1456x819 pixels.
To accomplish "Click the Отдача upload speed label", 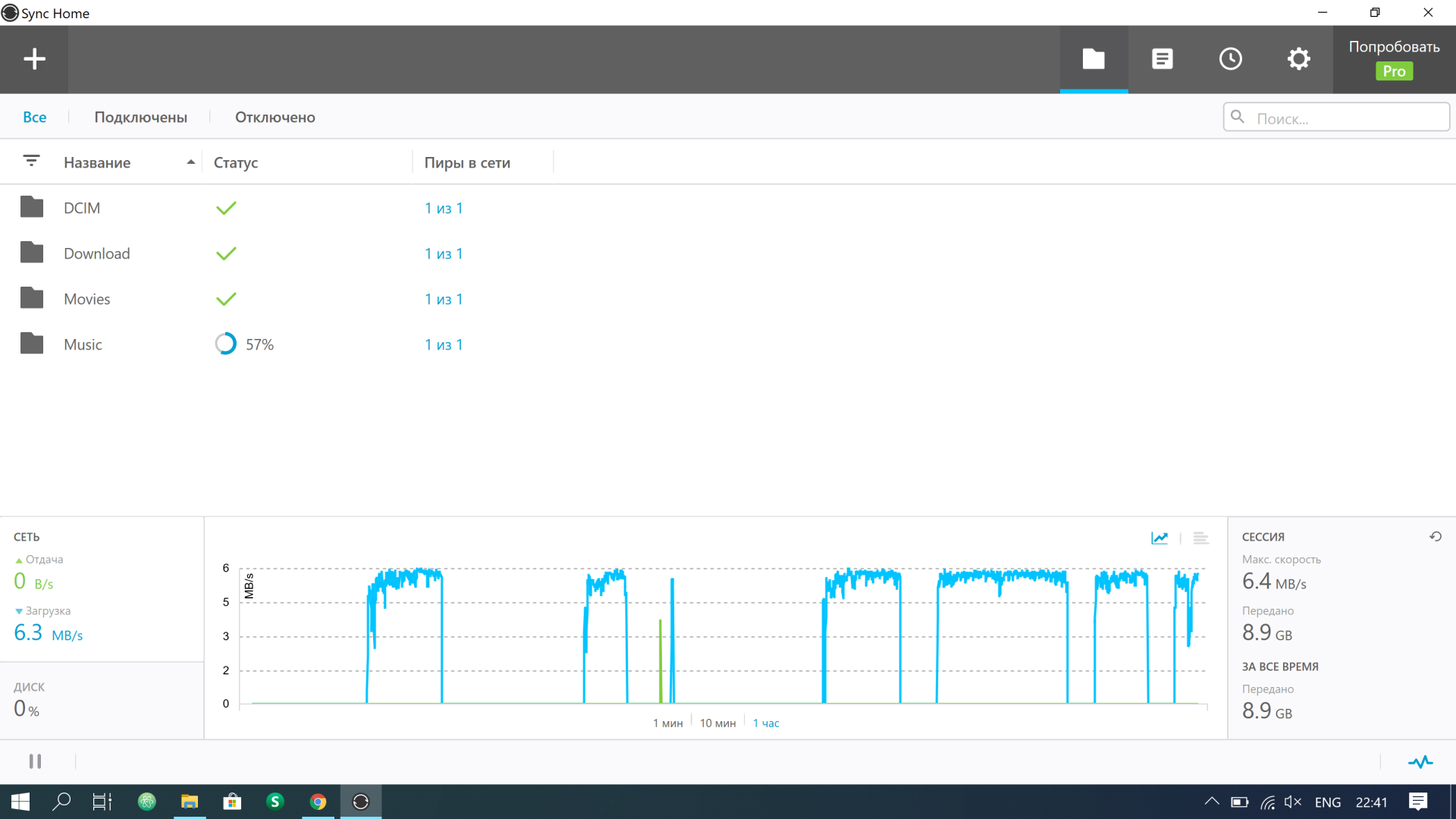I will pos(44,560).
